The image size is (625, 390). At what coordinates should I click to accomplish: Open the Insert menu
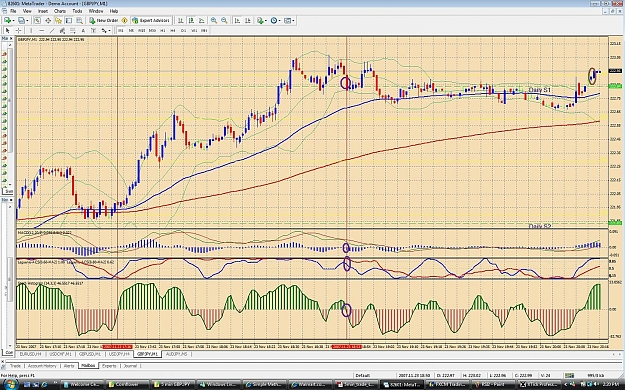pyautogui.click(x=43, y=11)
